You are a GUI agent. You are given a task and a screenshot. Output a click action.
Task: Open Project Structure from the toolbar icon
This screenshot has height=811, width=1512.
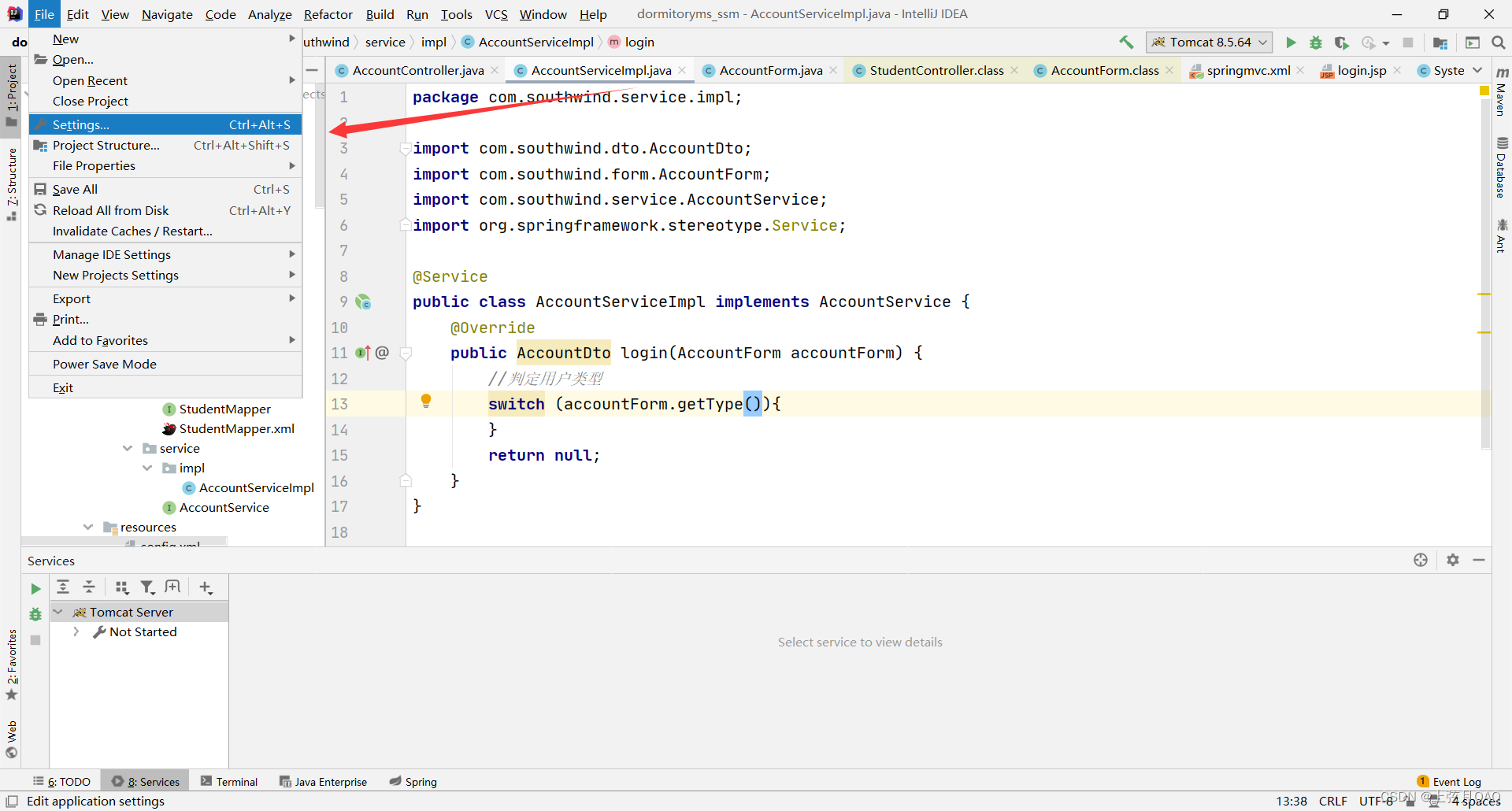pyautogui.click(x=1440, y=43)
